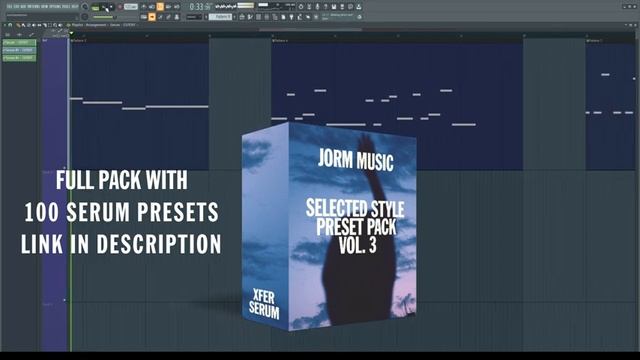This screenshot has height=360, width=640.
Task: Toggle pattern/song mode switch
Action: coord(96,7)
